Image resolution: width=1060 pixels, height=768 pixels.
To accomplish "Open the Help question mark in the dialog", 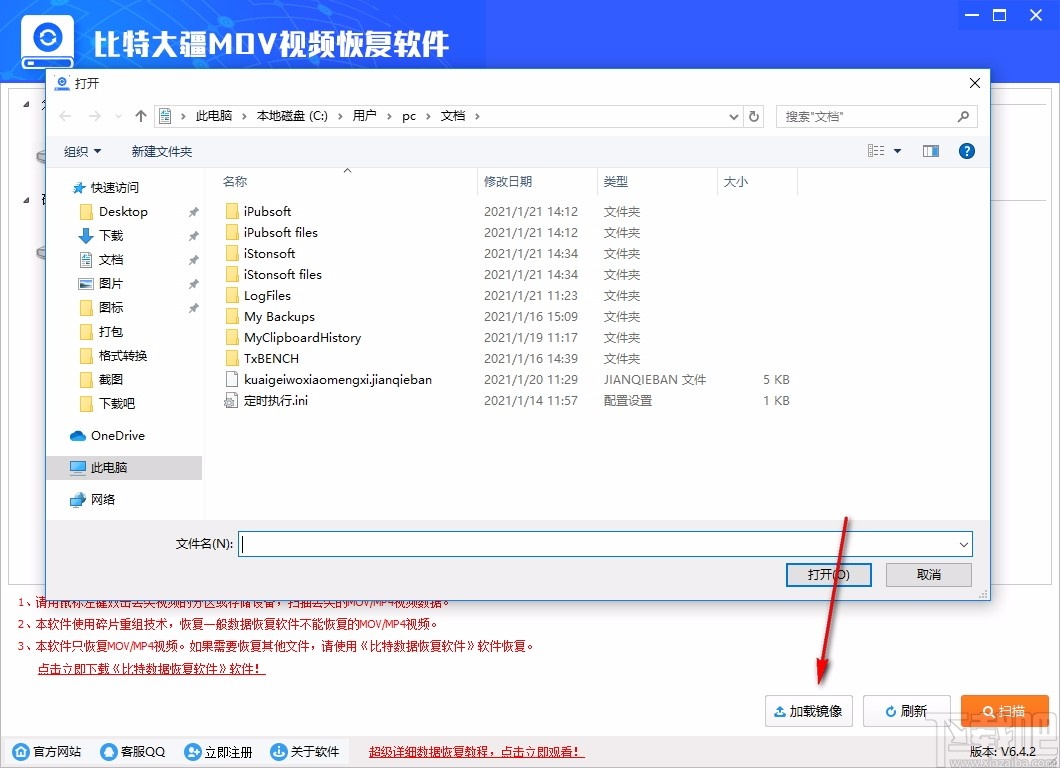I will click(965, 151).
